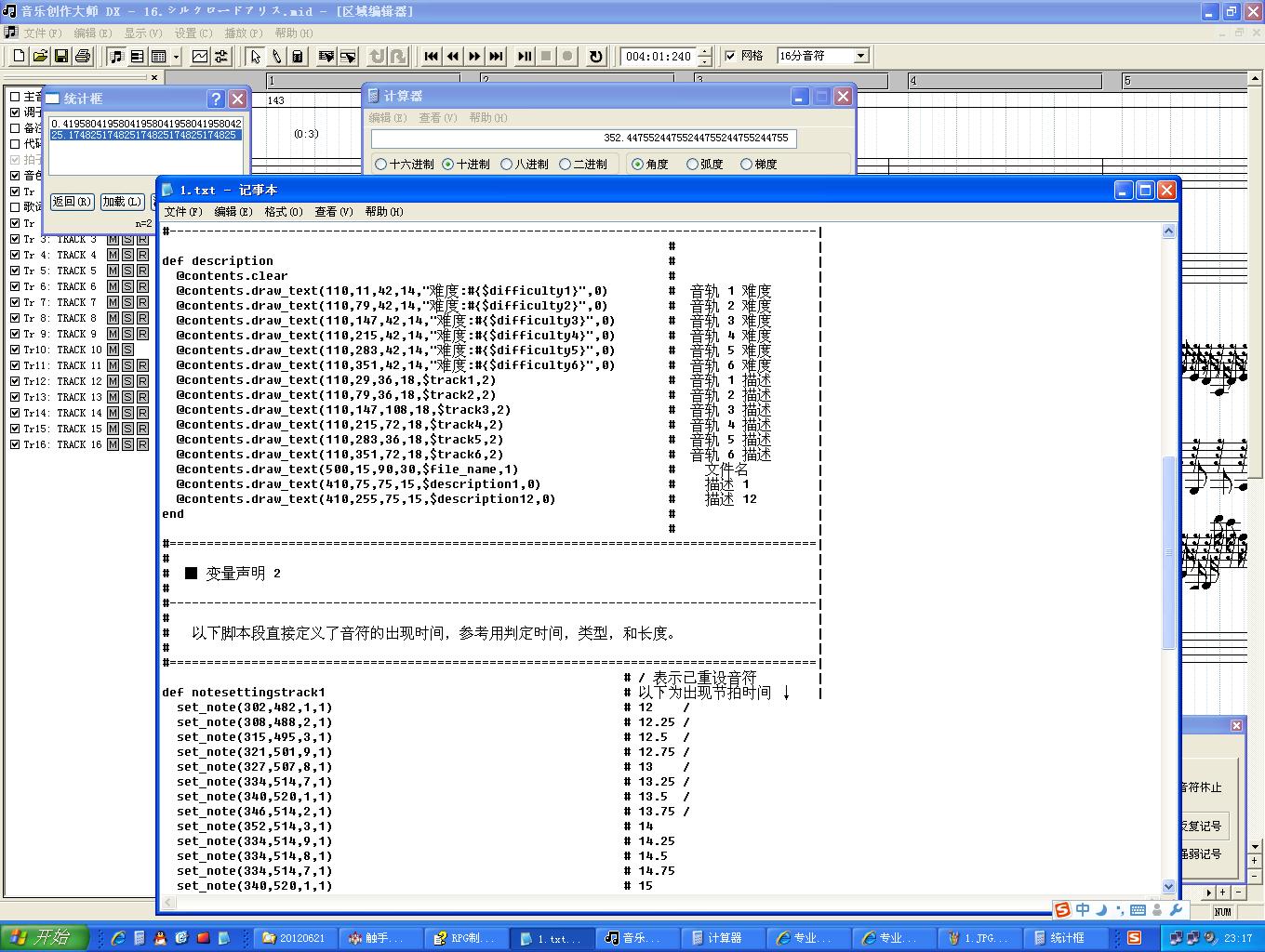
Task: Toggle the 网格 grid checkbox
Action: tap(730, 56)
